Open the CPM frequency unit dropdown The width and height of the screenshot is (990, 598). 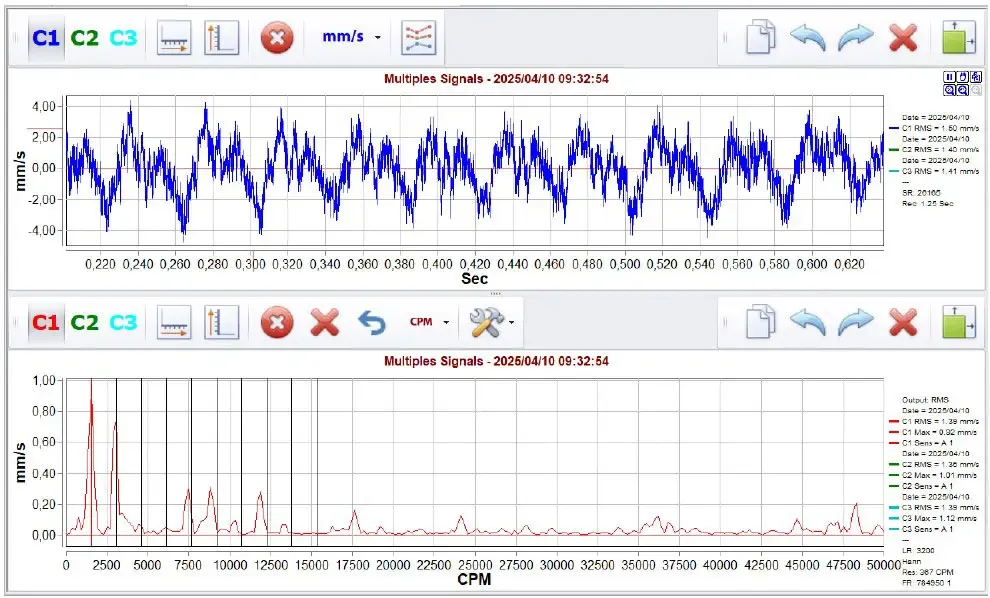(x=429, y=322)
